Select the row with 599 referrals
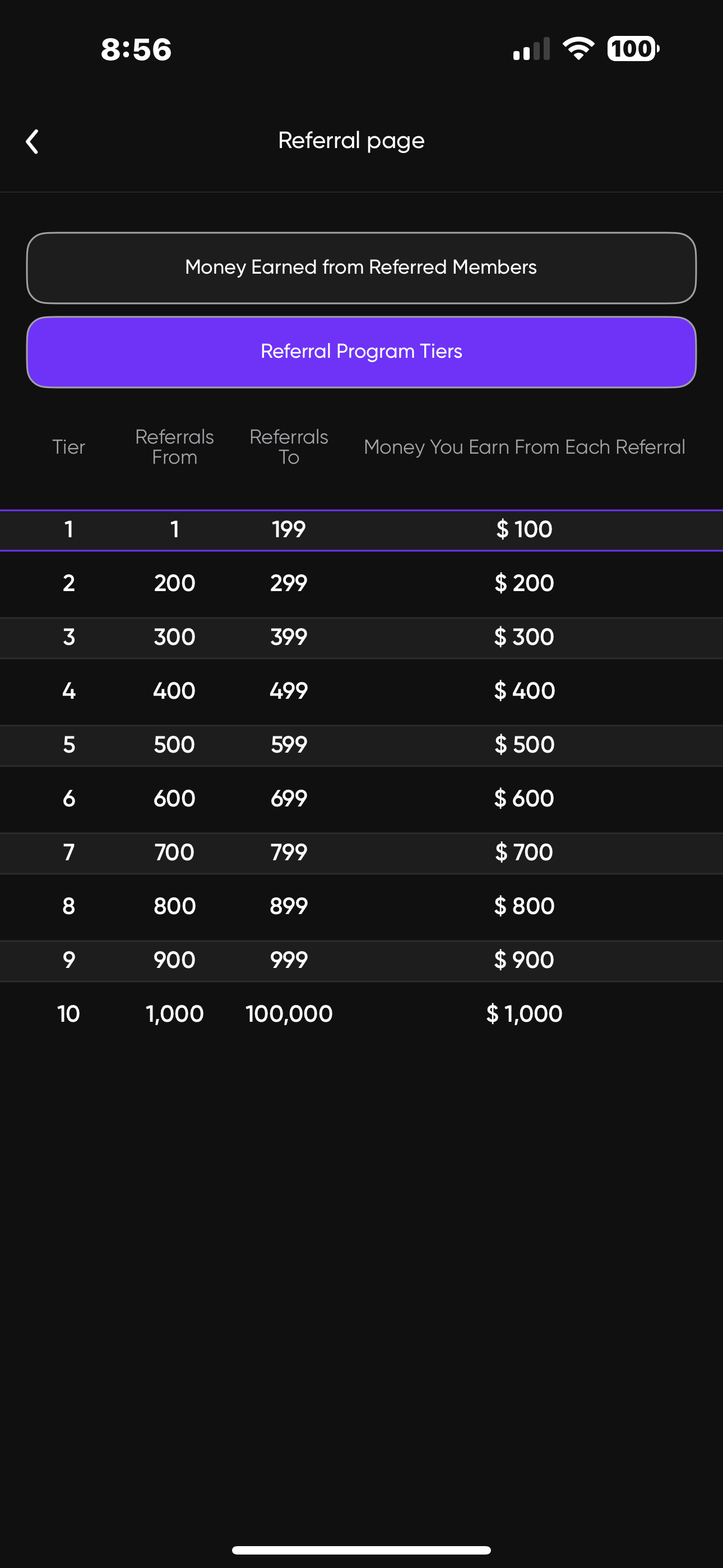The image size is (723, 1568). 361,744
